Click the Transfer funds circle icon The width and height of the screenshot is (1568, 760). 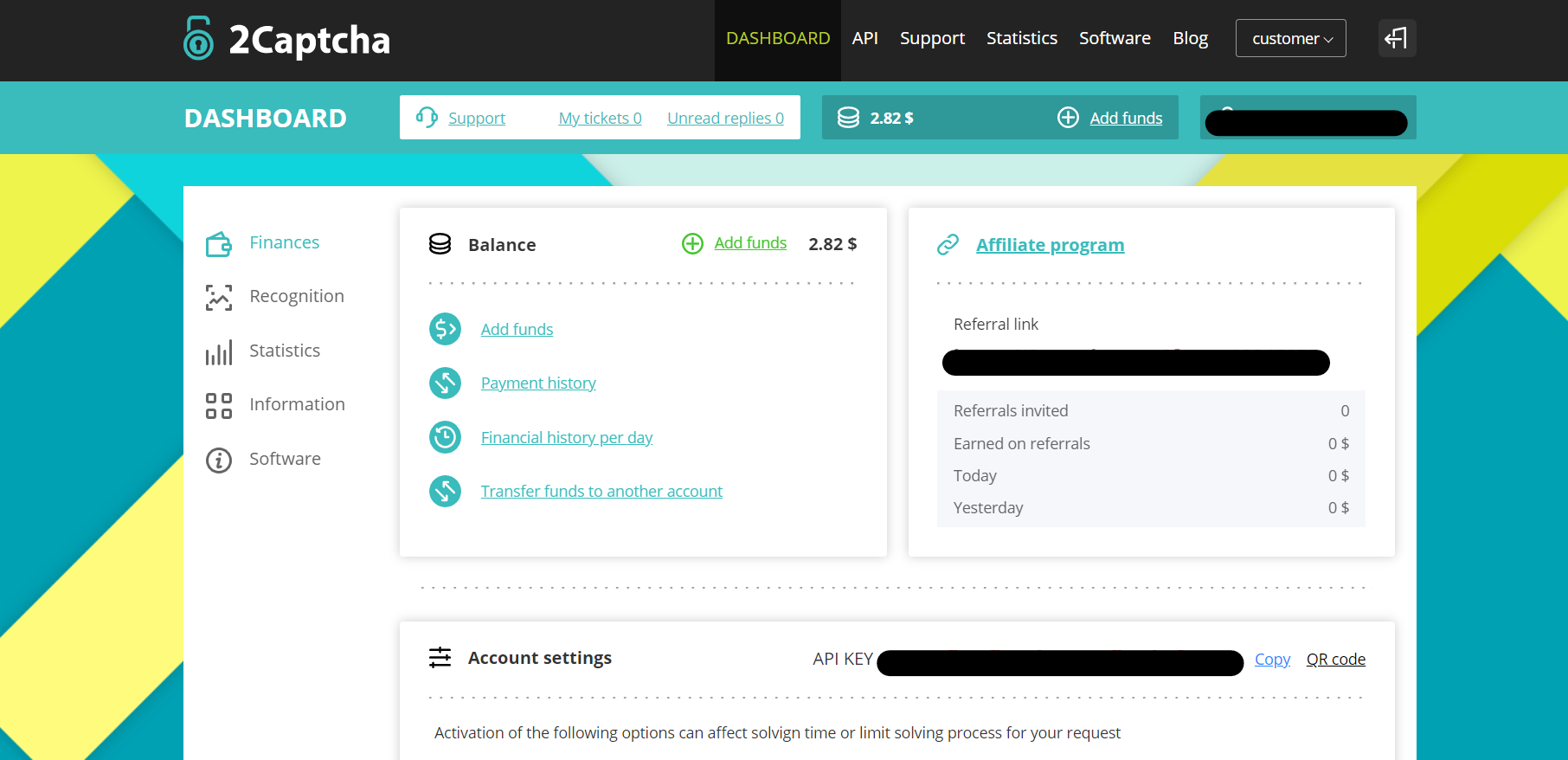tap(445, 491)
